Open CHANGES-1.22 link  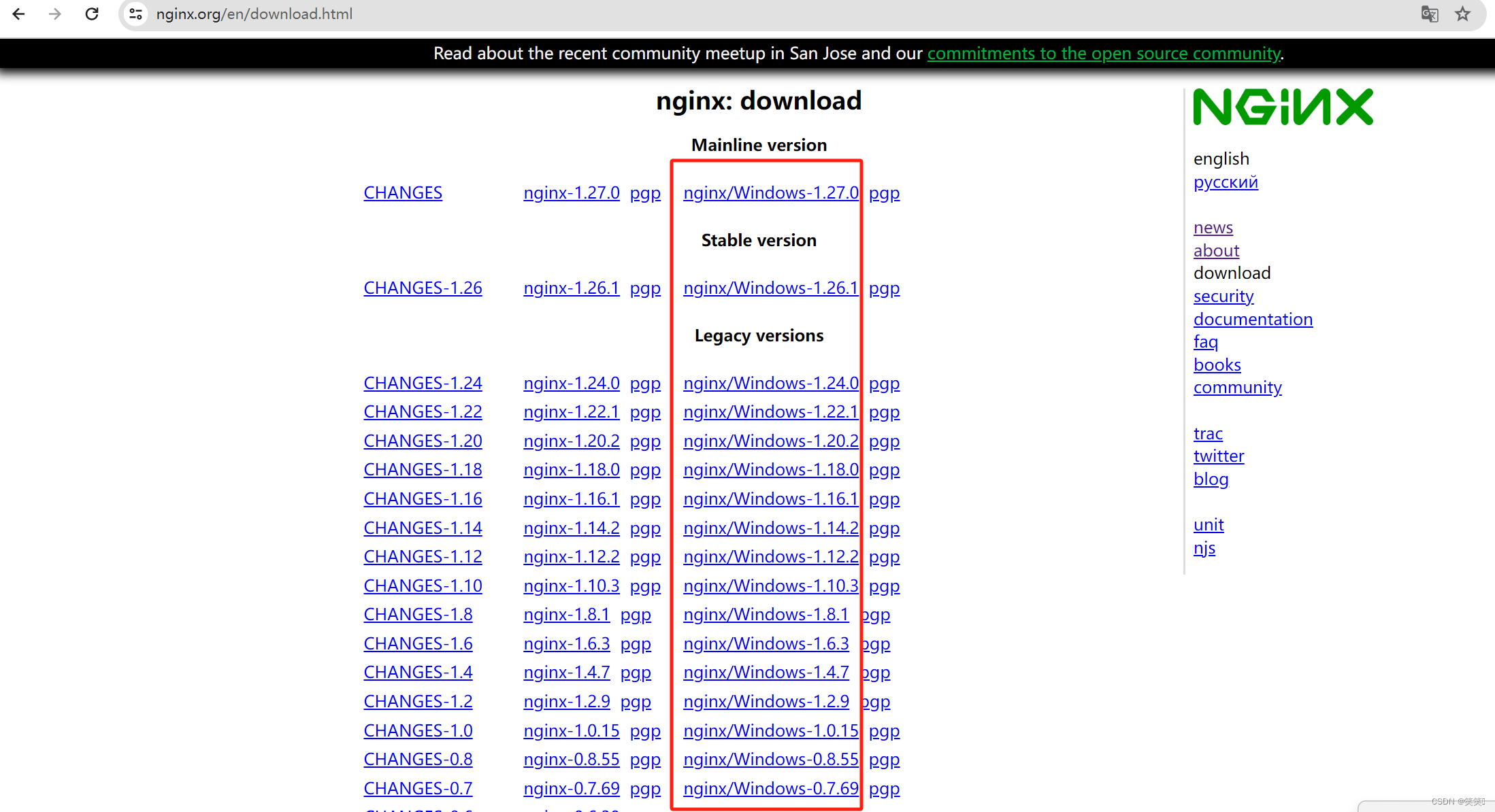point(423,411)
